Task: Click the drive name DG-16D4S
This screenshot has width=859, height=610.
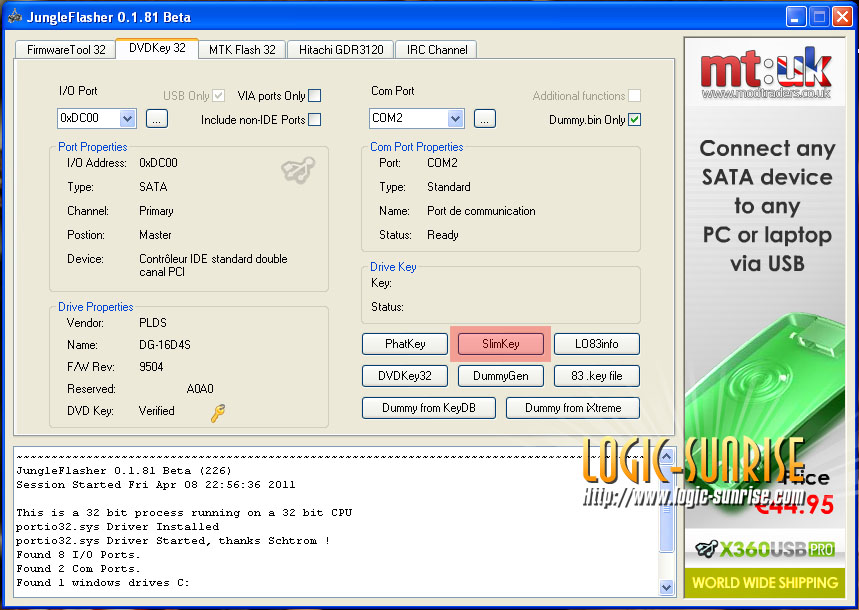Action: [164, 345]
